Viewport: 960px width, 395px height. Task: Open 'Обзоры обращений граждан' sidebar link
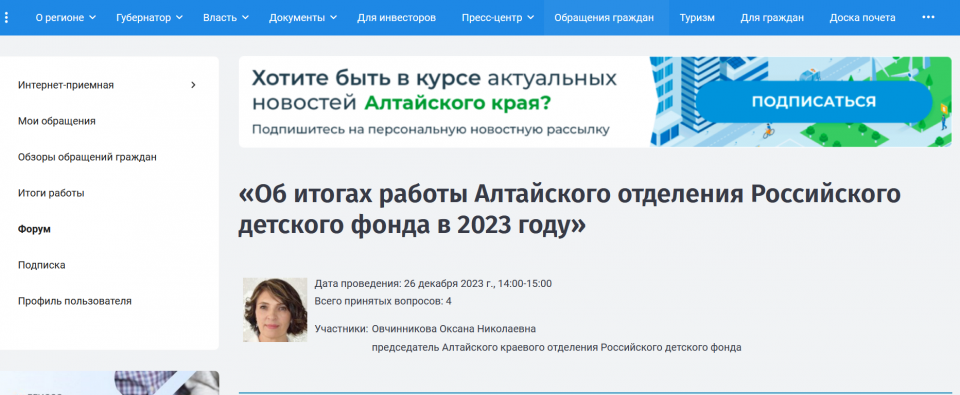pos(88,157)
